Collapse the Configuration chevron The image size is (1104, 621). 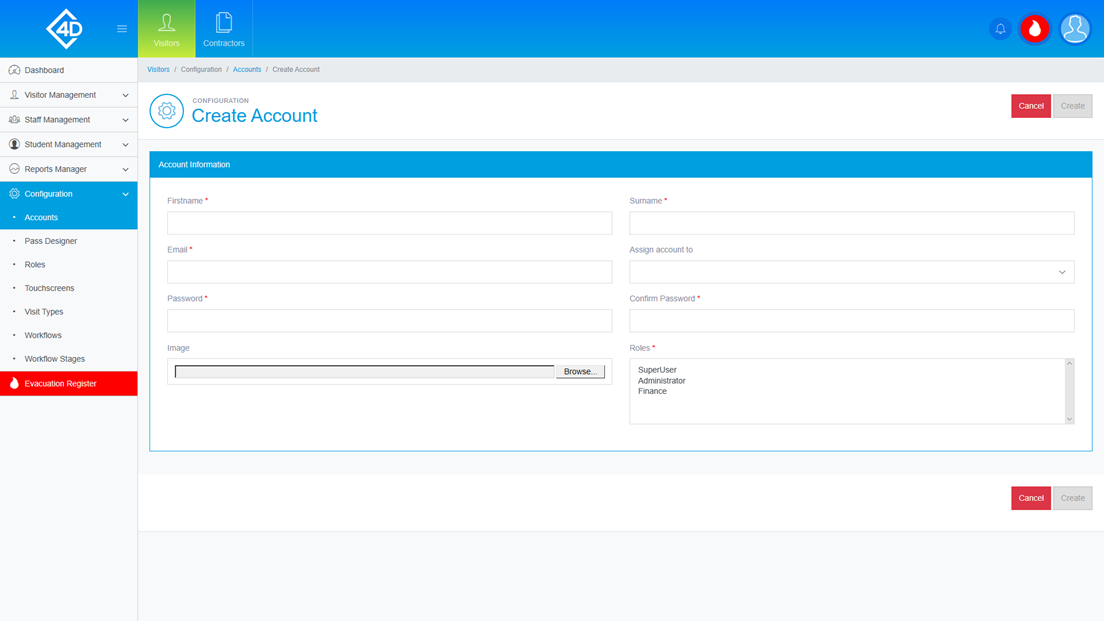(125, 194)
